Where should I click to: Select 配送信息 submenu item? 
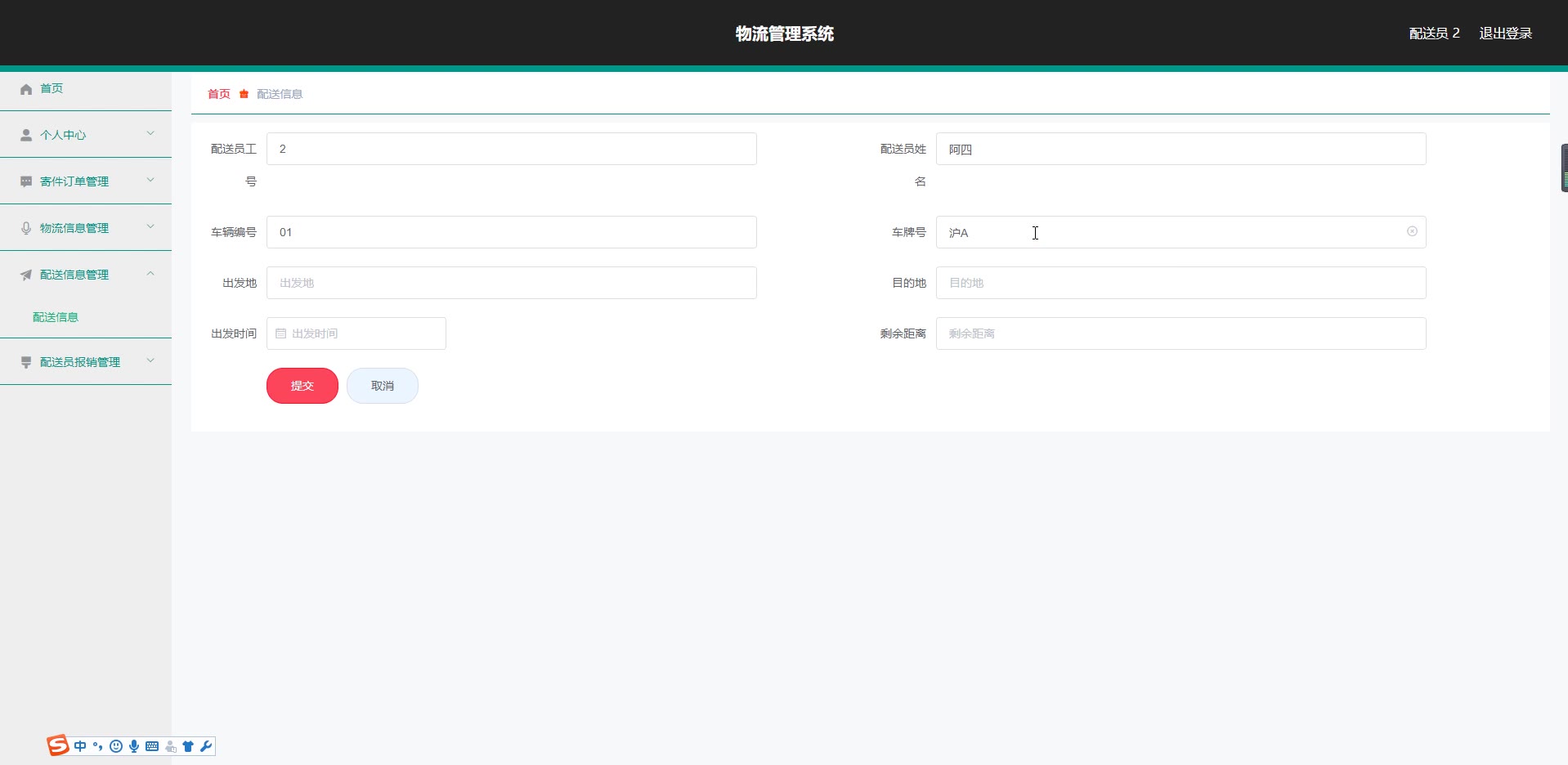click(x=56, y=317)
